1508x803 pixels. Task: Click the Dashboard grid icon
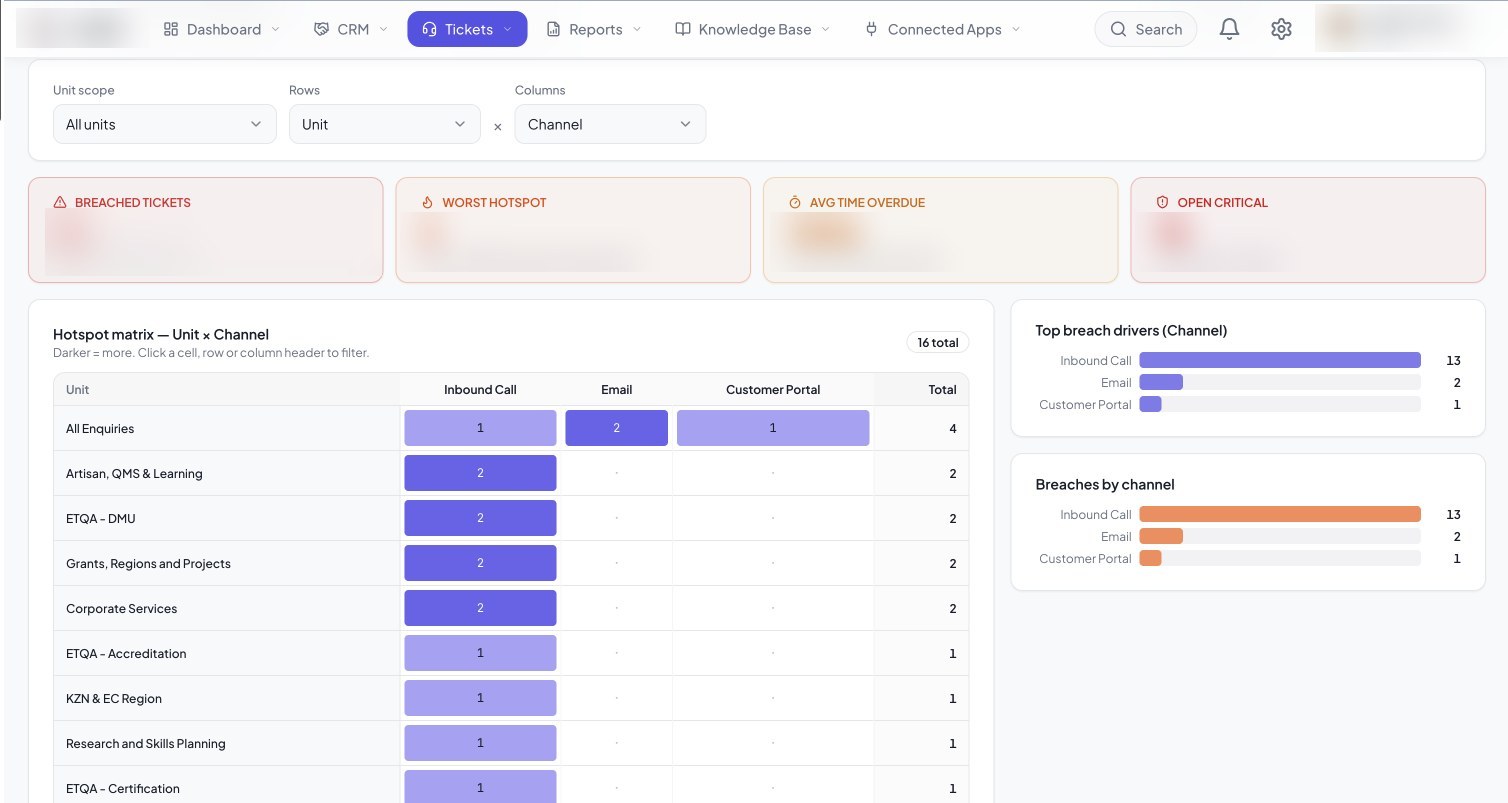(x=171, y=29)
